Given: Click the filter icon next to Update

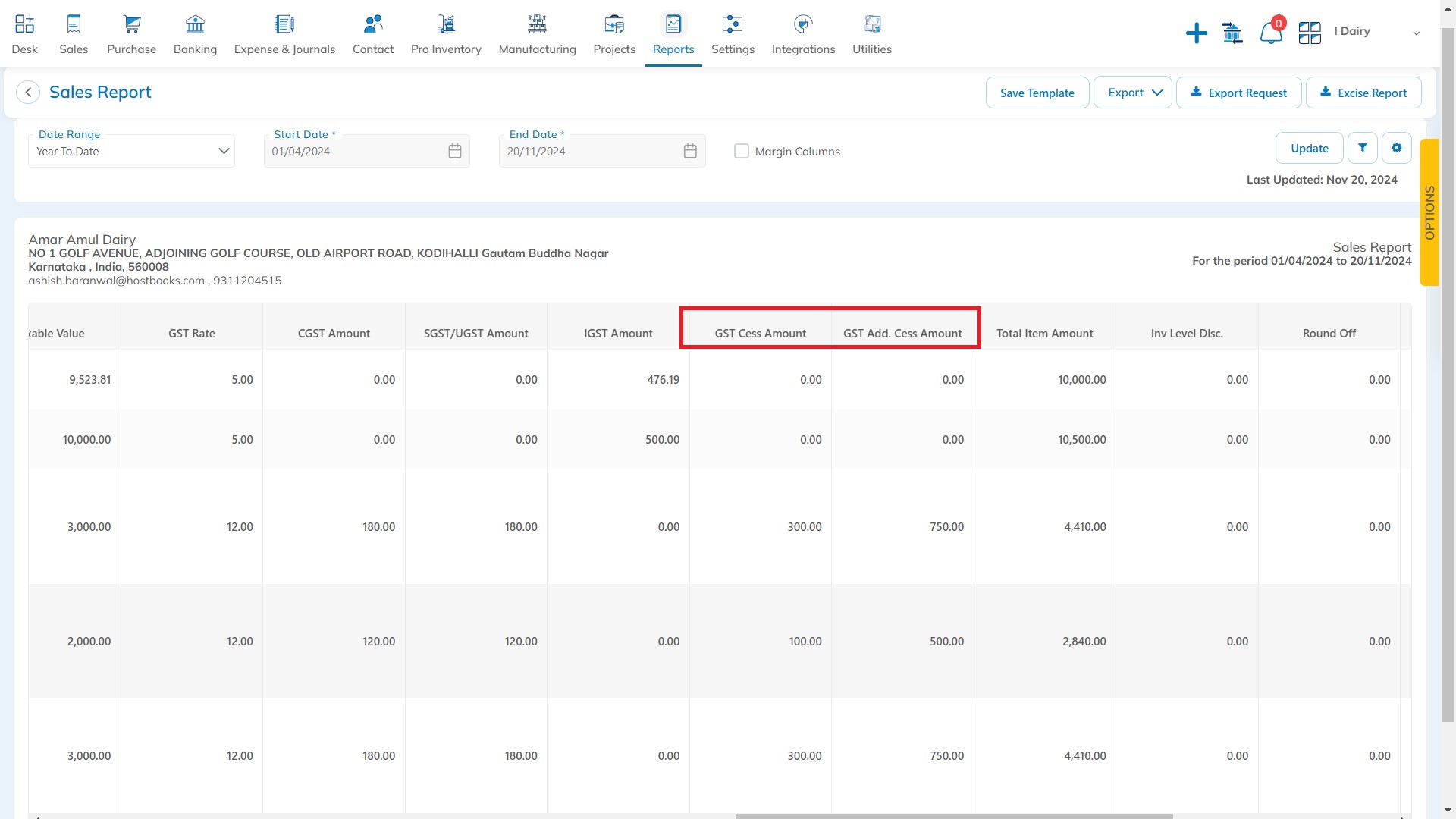Looking at the screenshot, I should click(x=1362, y=148).
